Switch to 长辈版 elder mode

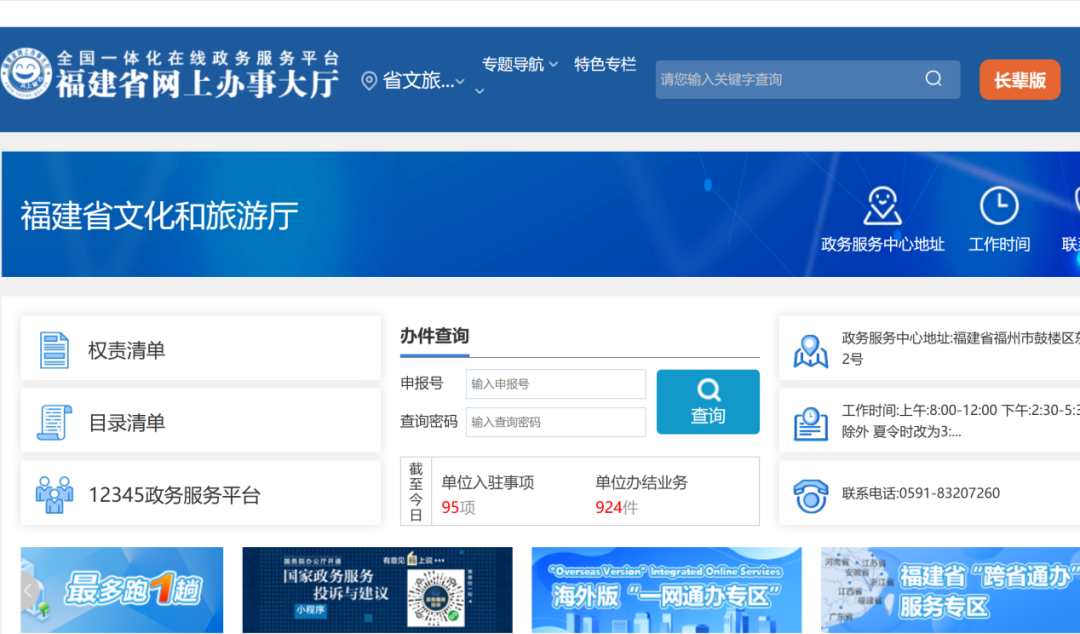point(1019,80)
